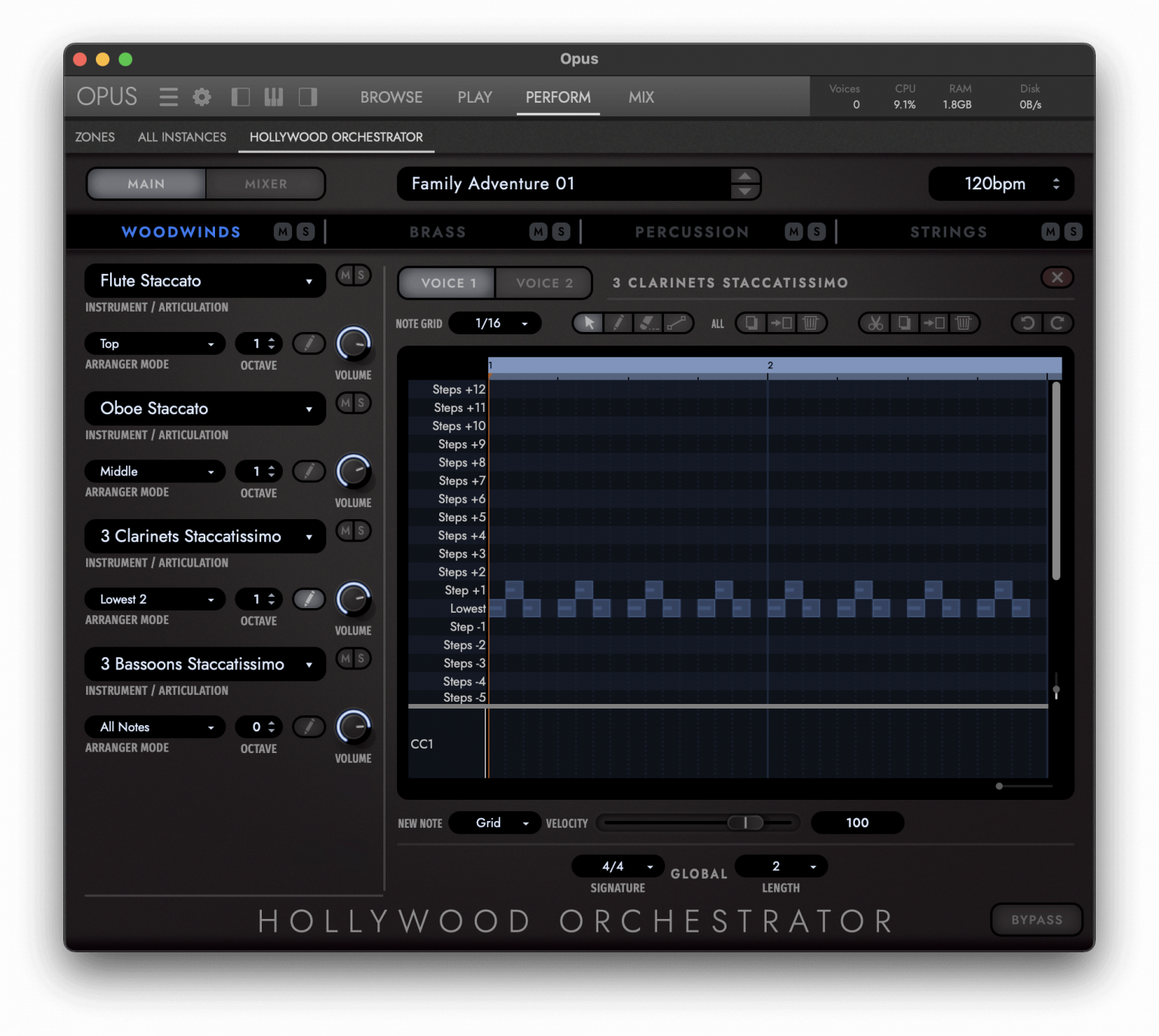Change the global Signature from 4/4
The height and width of the screenshot is (1036, 1159).
(x=617, y=866)
